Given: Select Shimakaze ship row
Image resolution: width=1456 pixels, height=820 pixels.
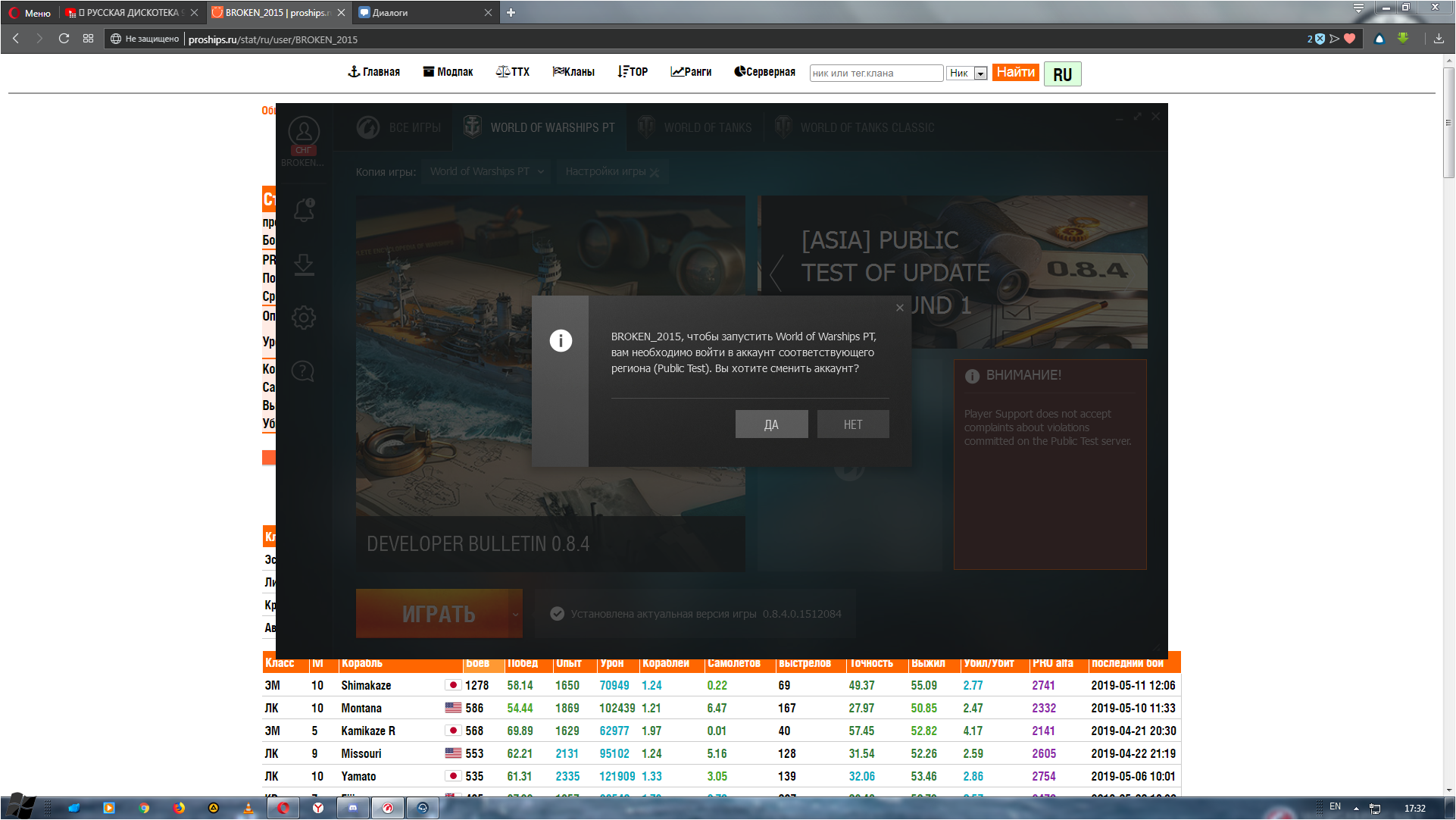Looking at the screenshot, I should 720,685.
